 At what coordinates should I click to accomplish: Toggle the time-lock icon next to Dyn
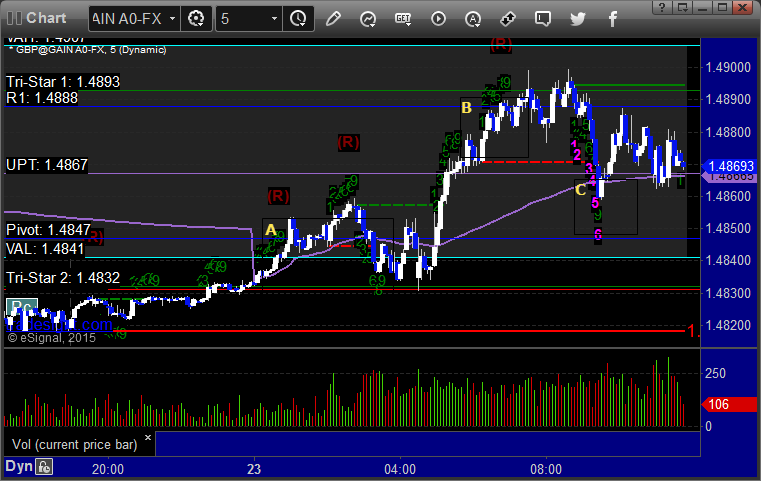pyautogui.click(x=44, y=467)
